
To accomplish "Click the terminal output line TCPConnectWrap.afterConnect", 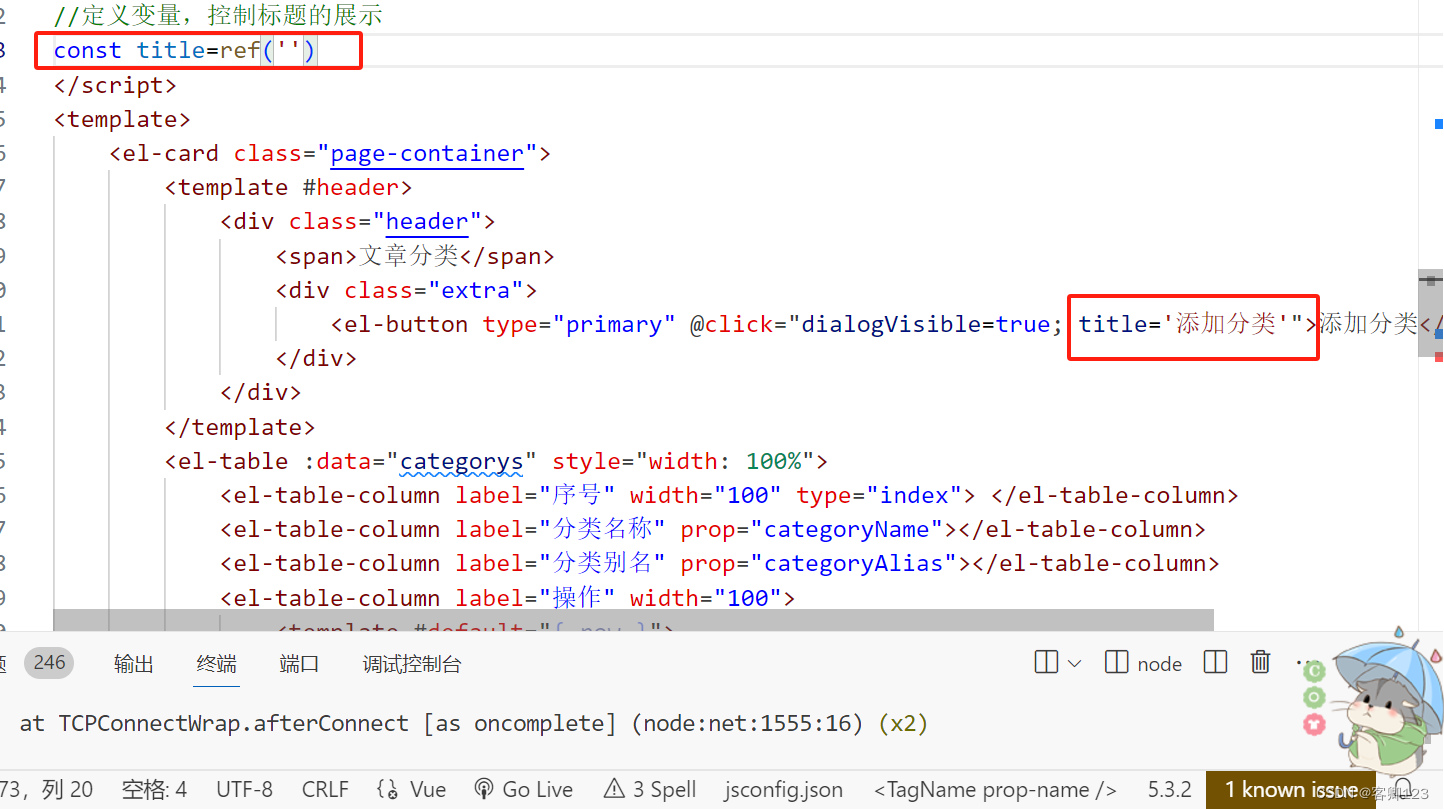I will (474, 723).
